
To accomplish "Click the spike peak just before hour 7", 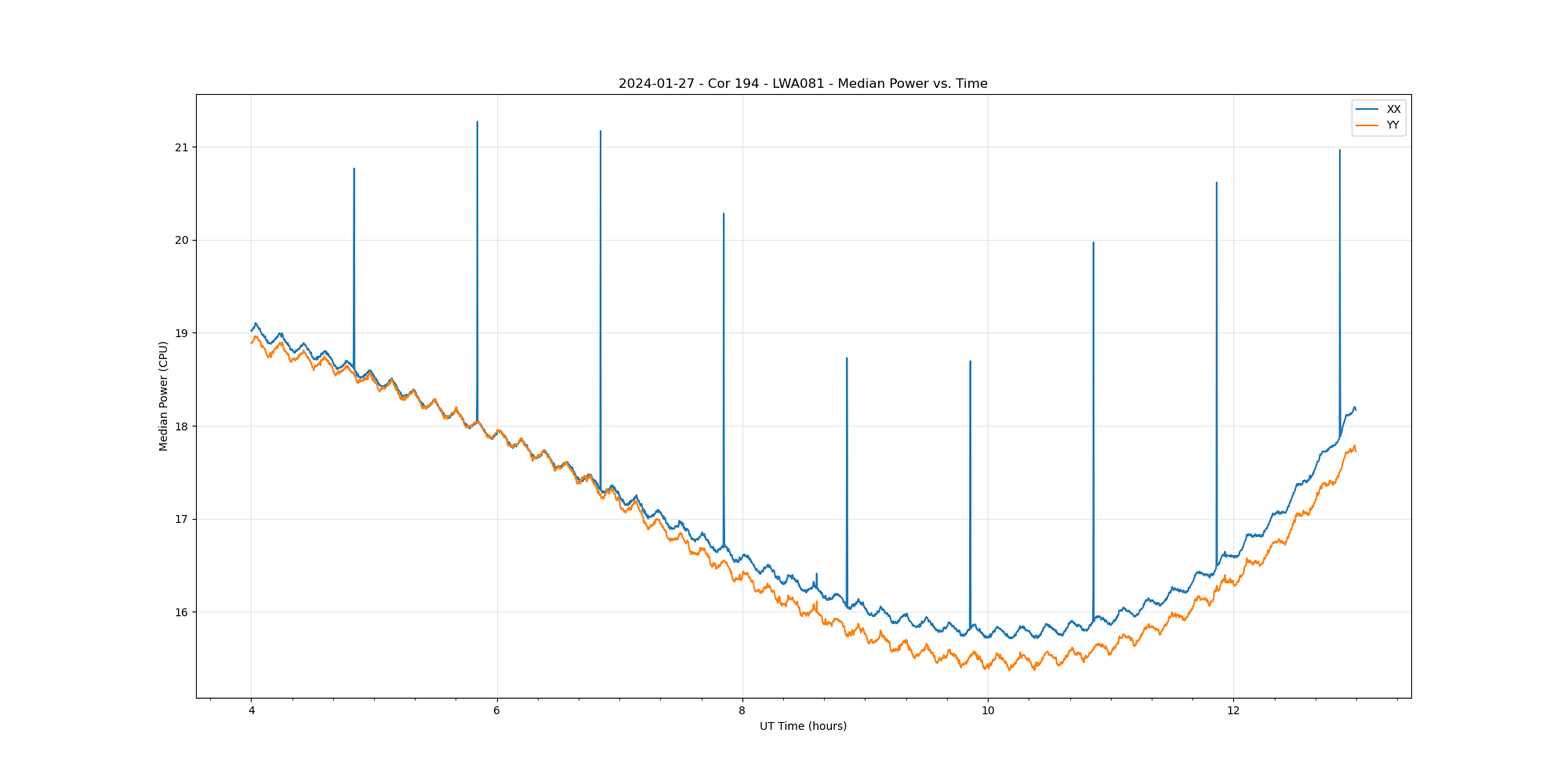I will (601, 132).
